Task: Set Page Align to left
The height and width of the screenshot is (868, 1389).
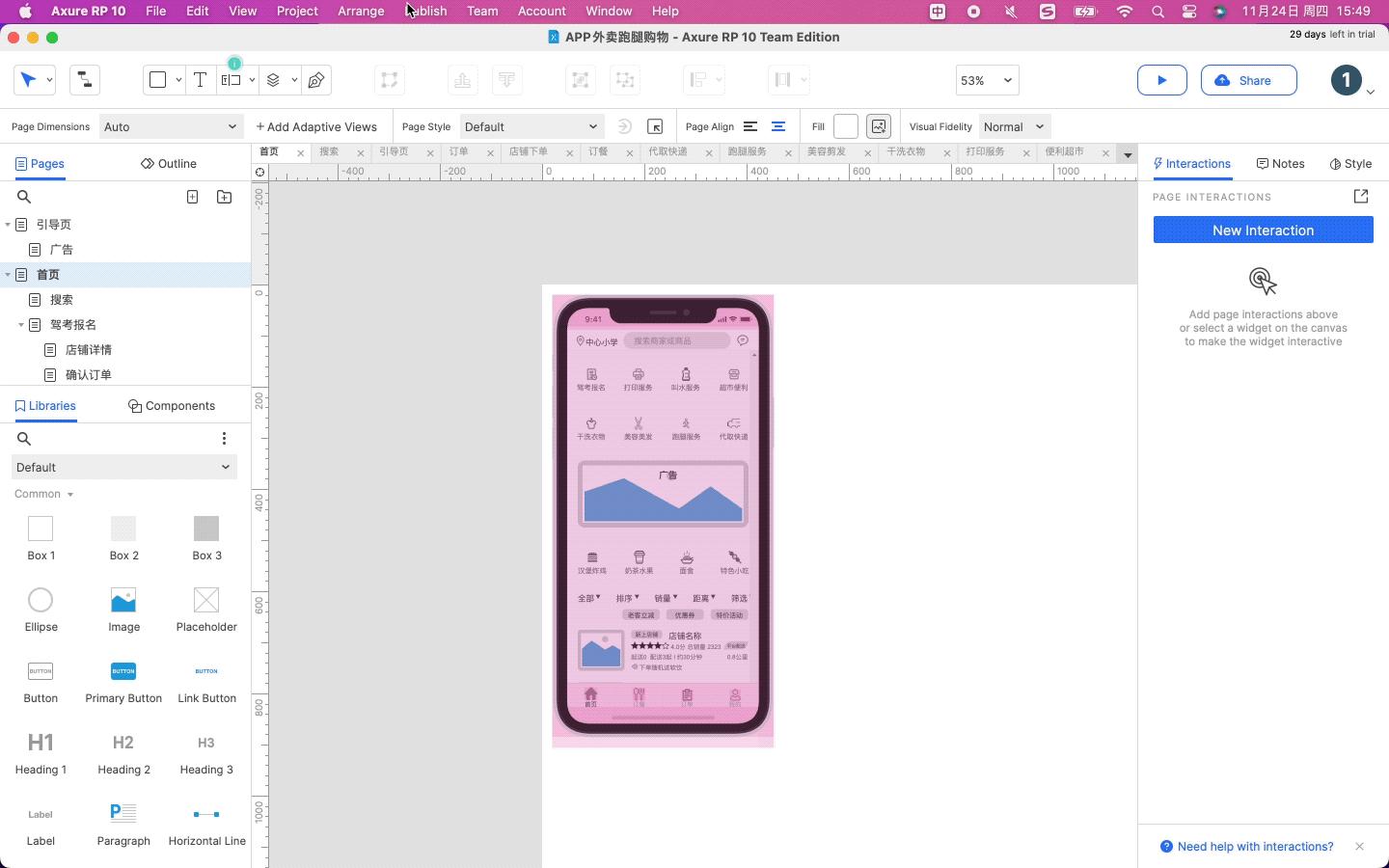Action: tap(750, 126)
